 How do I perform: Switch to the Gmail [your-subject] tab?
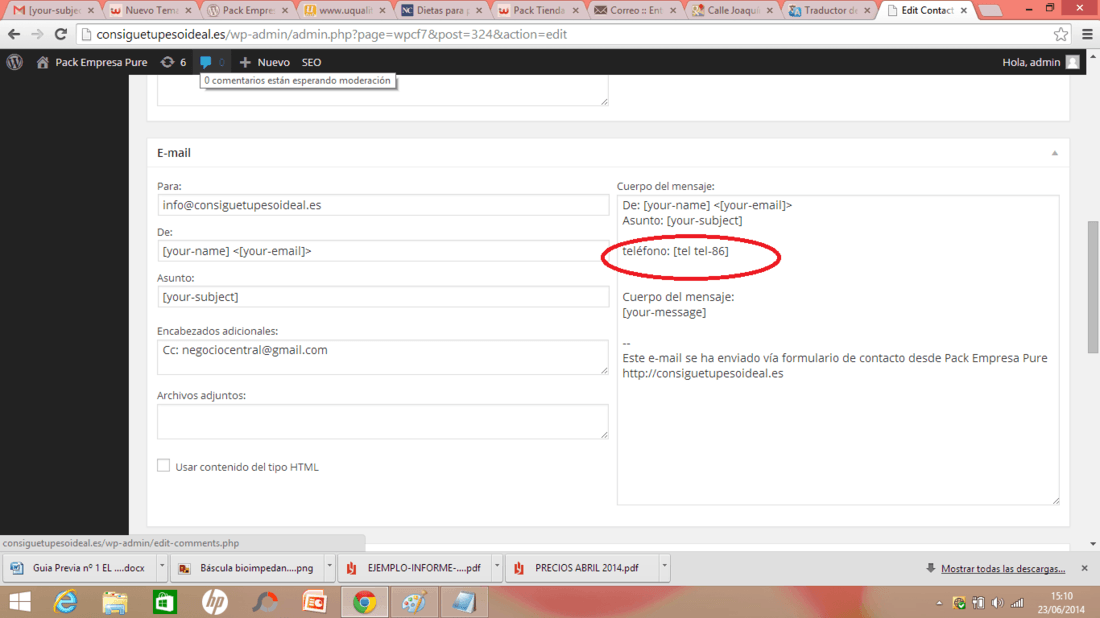pyautogui.click(x=53, y=11)
